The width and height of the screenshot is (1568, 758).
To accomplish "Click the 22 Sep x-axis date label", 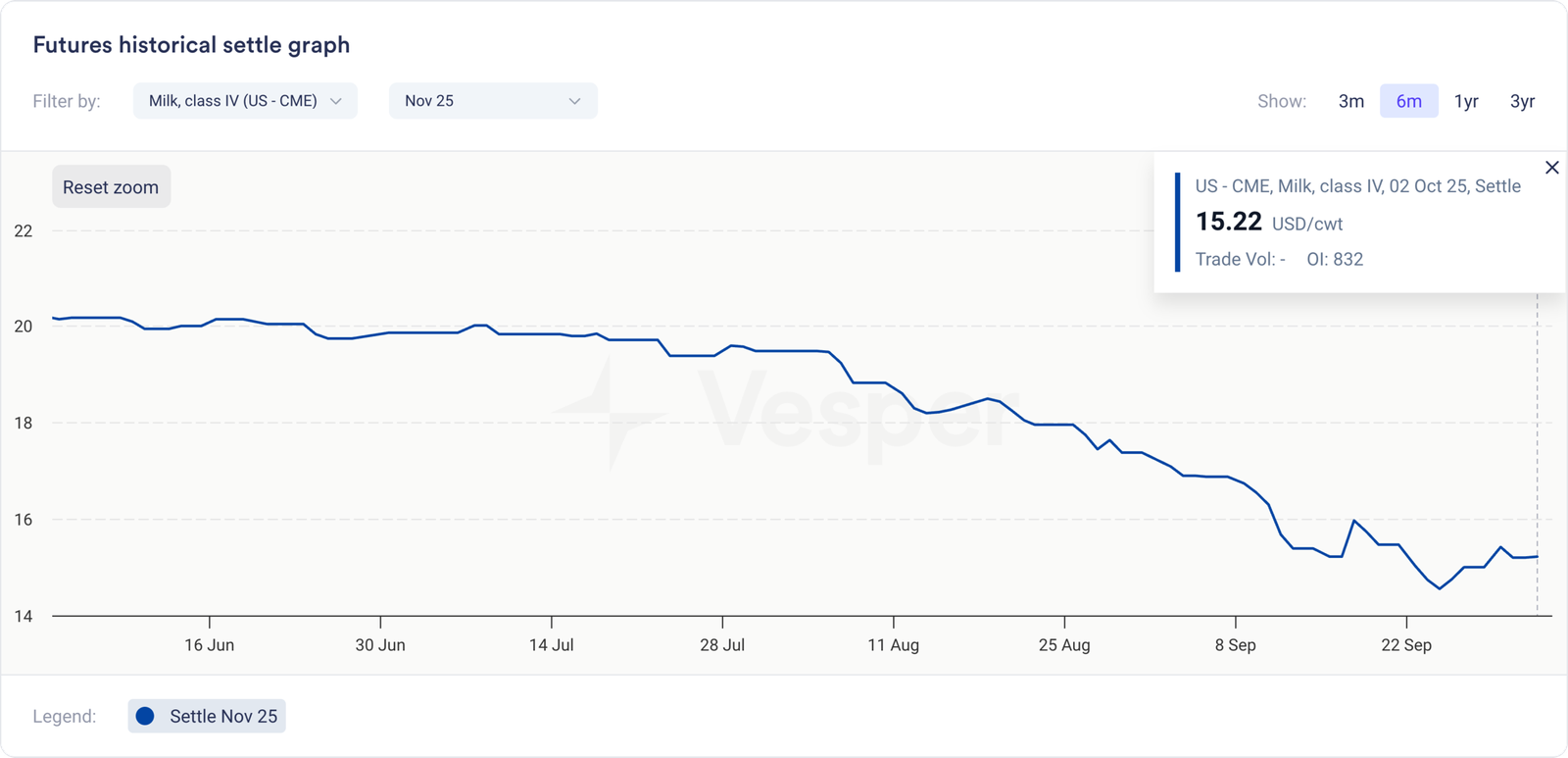I will 1406,645.
